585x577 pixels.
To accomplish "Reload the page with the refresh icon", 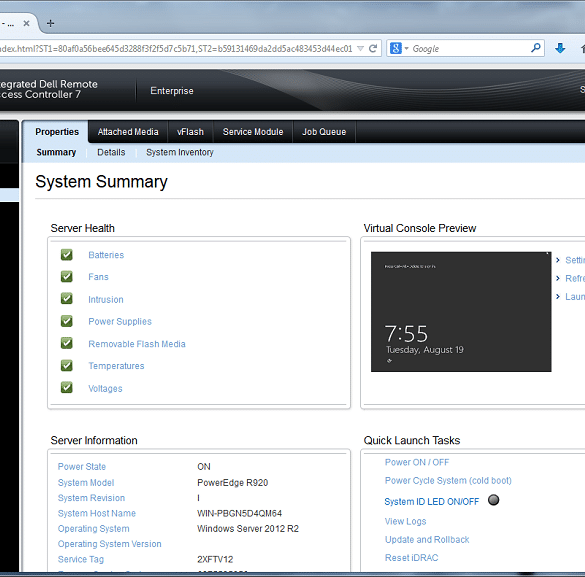I will click(x=373, y=48).
